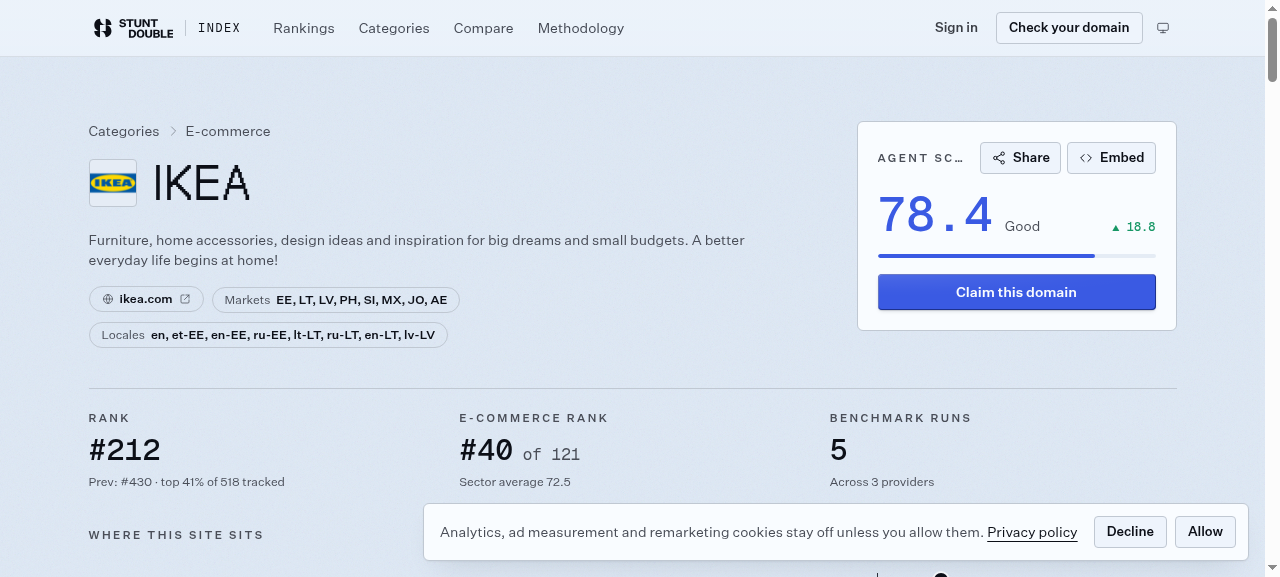
Task: Open the Methodology page
Action: tap(581, 28)
